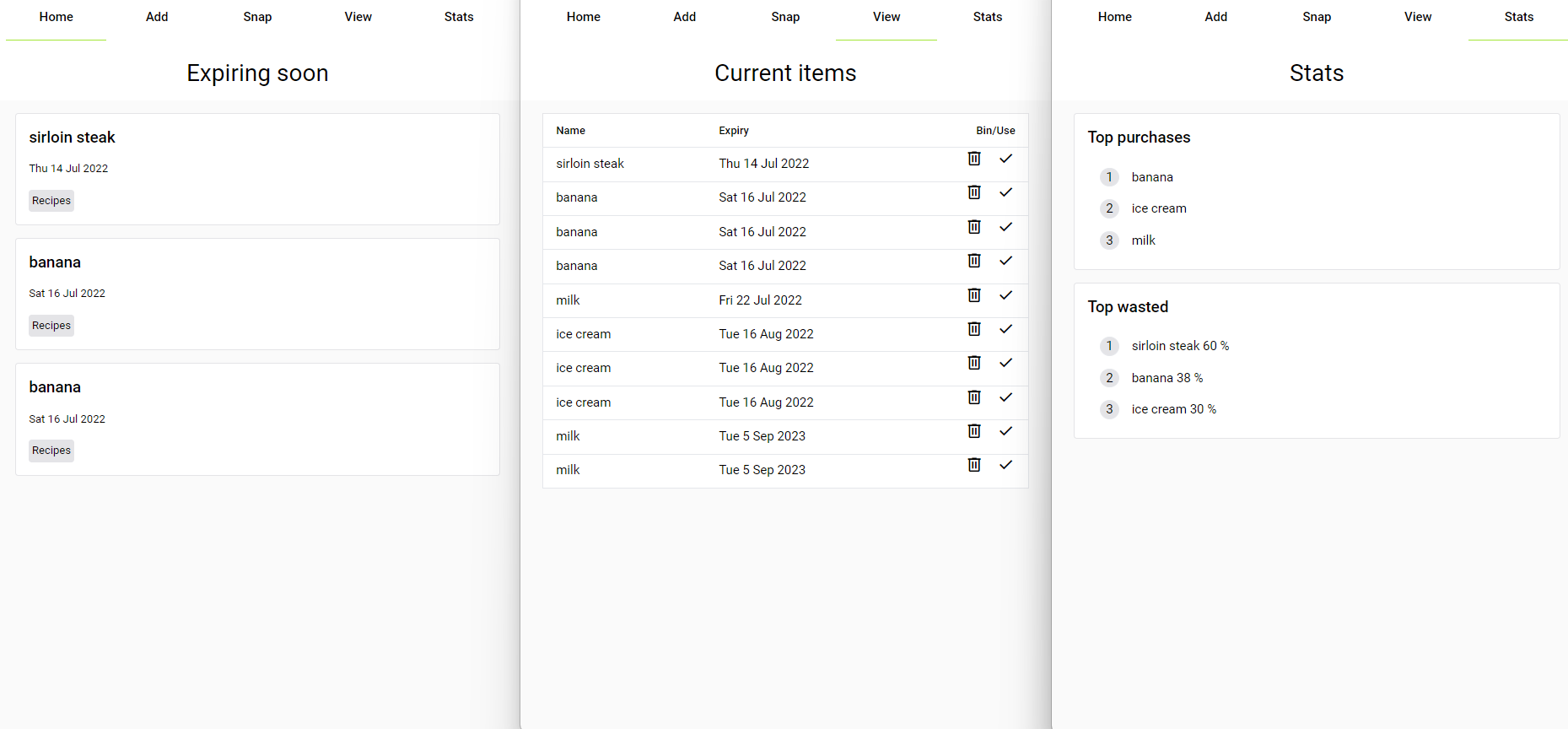
Task: Bin the last milk Tue 5 Sep 2023 row
Action: (x=974, y=465)
